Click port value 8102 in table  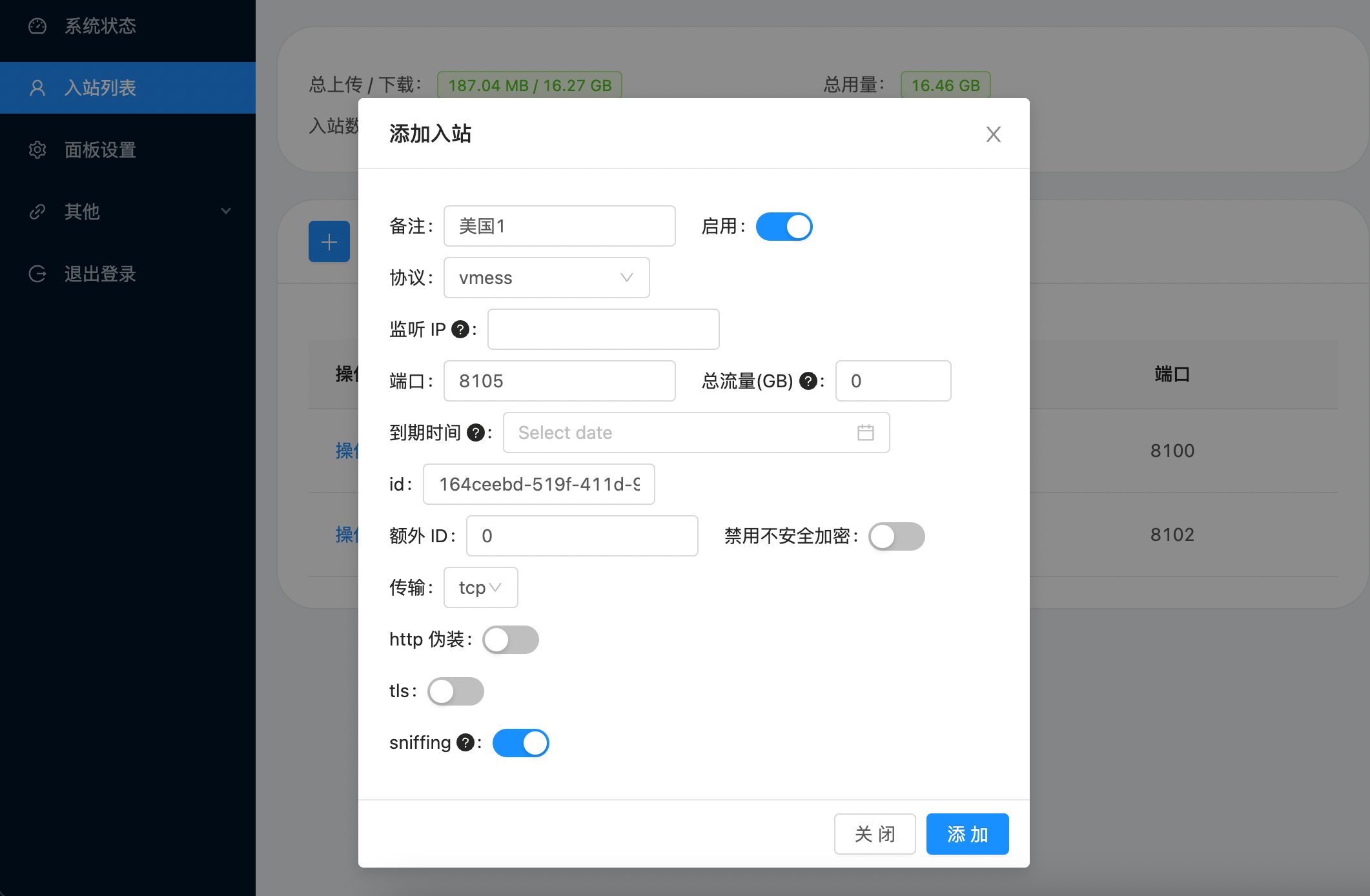point(1172,535)
